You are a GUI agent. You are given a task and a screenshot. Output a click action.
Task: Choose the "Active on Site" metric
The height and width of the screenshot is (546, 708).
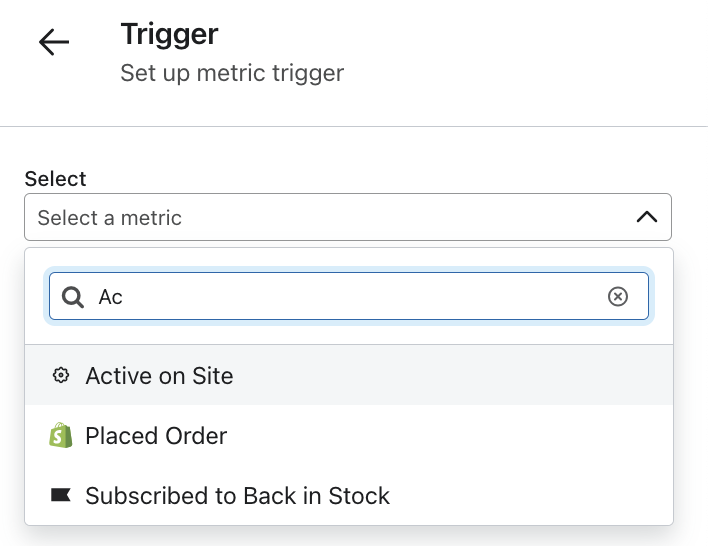[349, 376]
